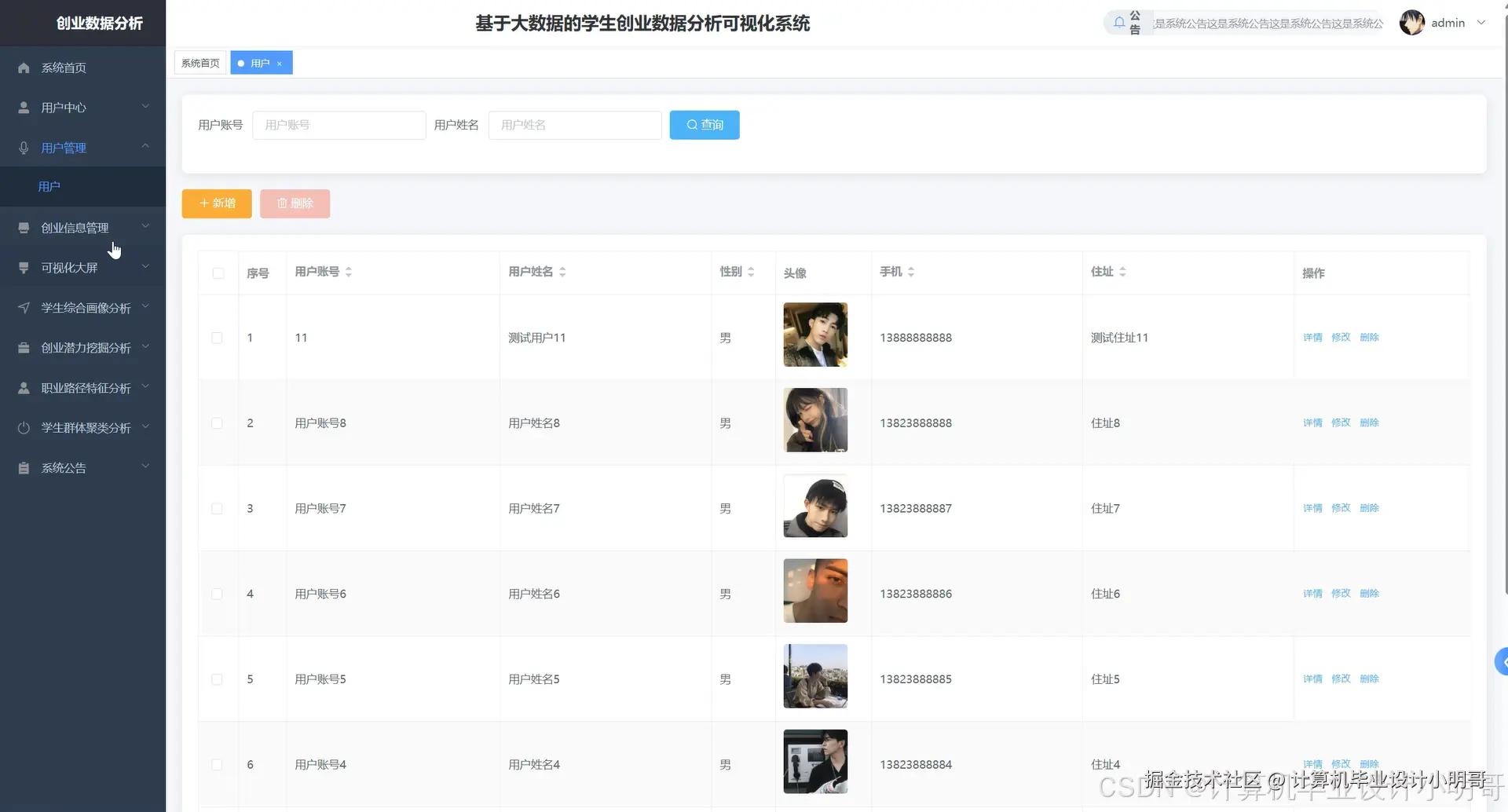Click 删除 for 用户账号6 row

coord(1369,594)
